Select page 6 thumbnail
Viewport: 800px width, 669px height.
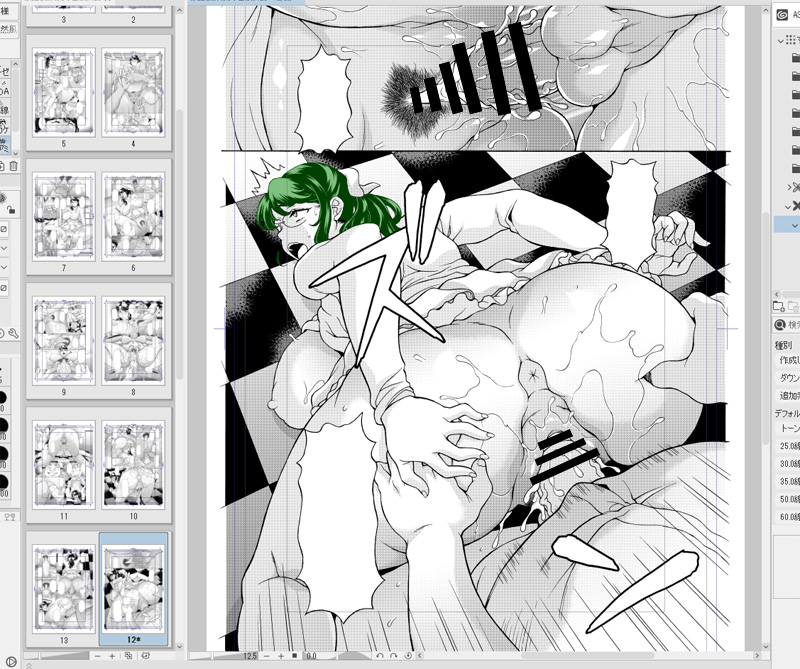click(x=133, y=216)
